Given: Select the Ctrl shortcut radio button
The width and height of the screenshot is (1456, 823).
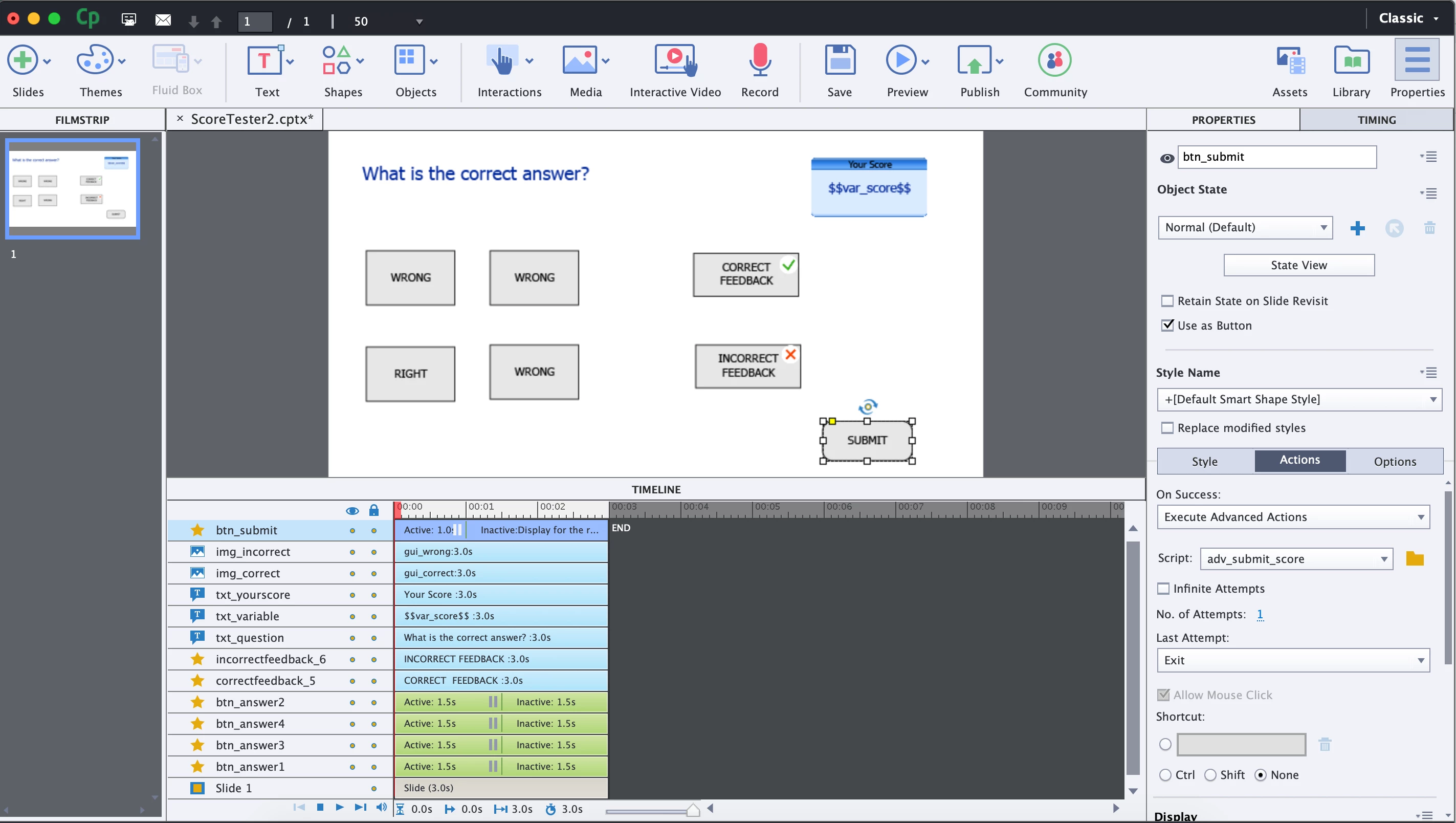Looking at the screenshot, I should click(x=1165, y=775).
